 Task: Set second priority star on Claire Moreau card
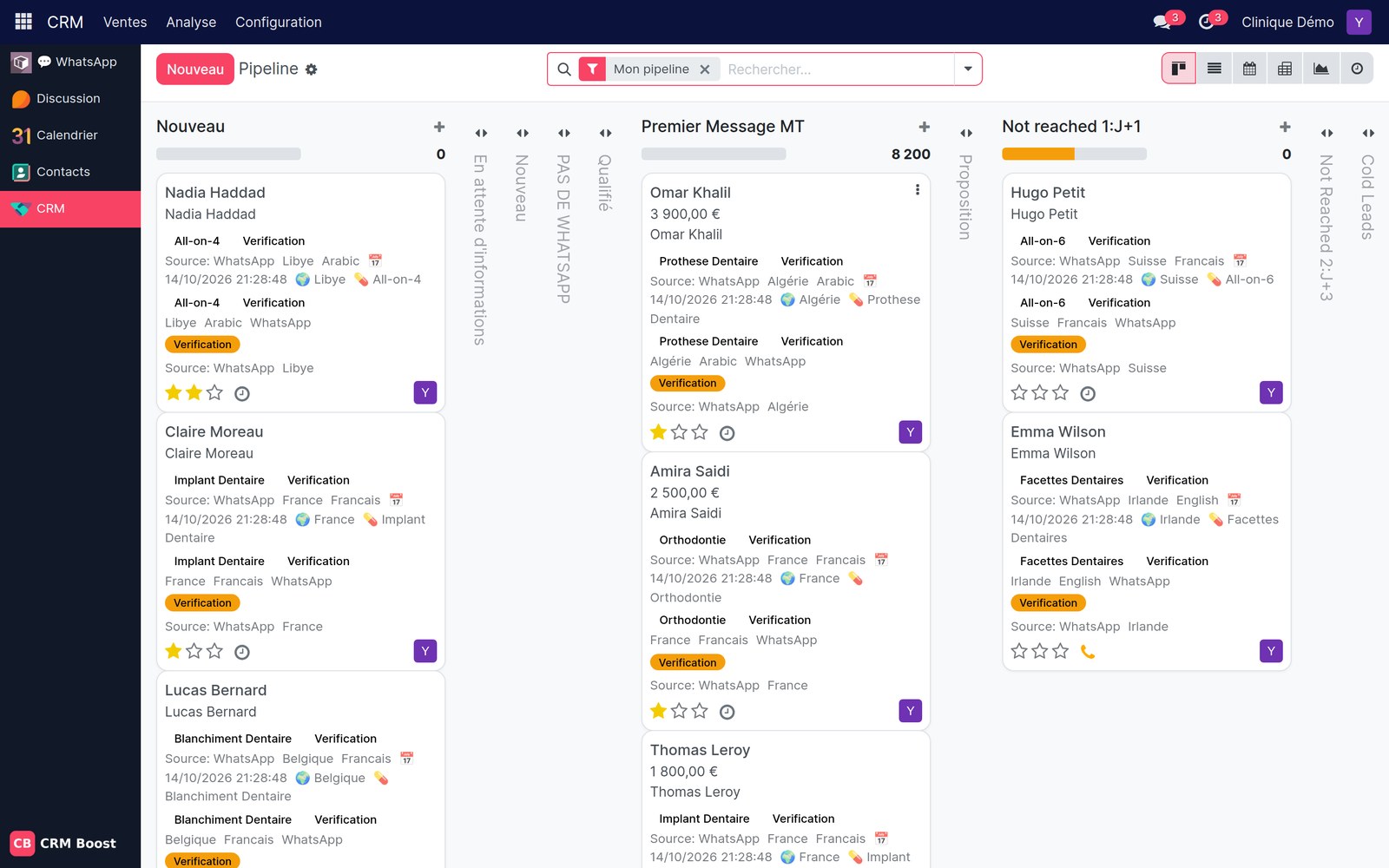[x=194, y=650]
